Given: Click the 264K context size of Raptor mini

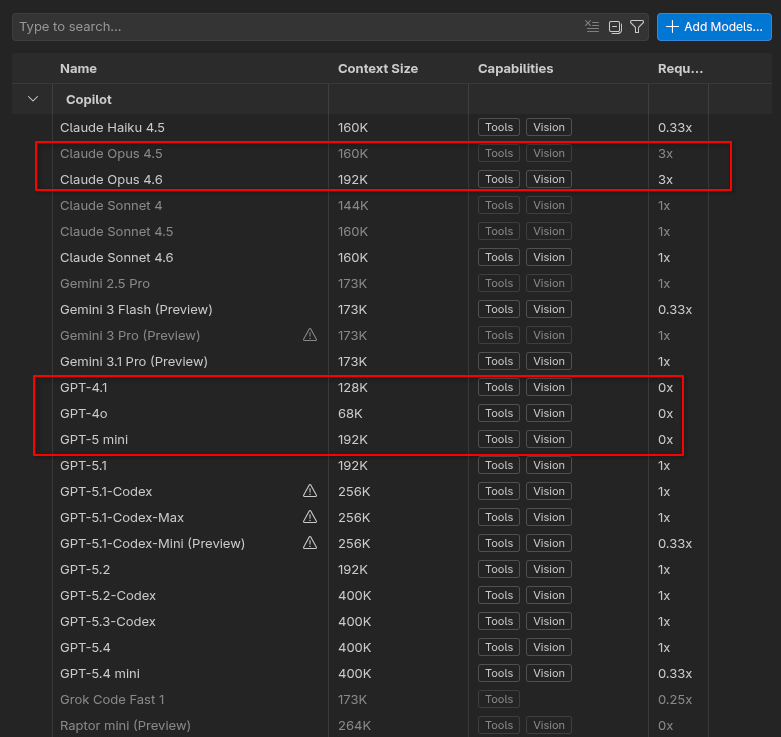Looking at the screenshot, I should point(354,726).
